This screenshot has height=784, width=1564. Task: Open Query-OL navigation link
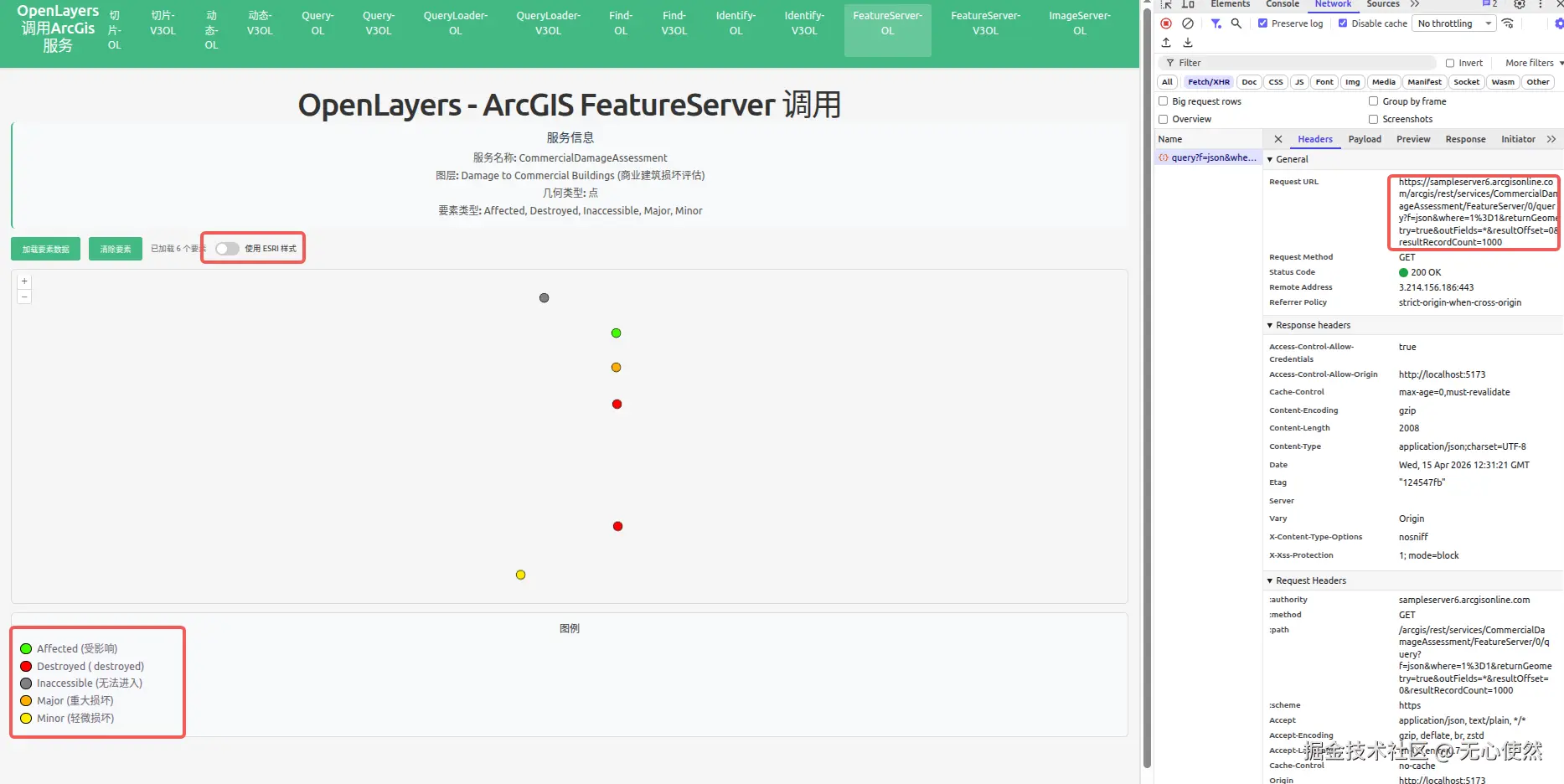[x=317, y=23]
